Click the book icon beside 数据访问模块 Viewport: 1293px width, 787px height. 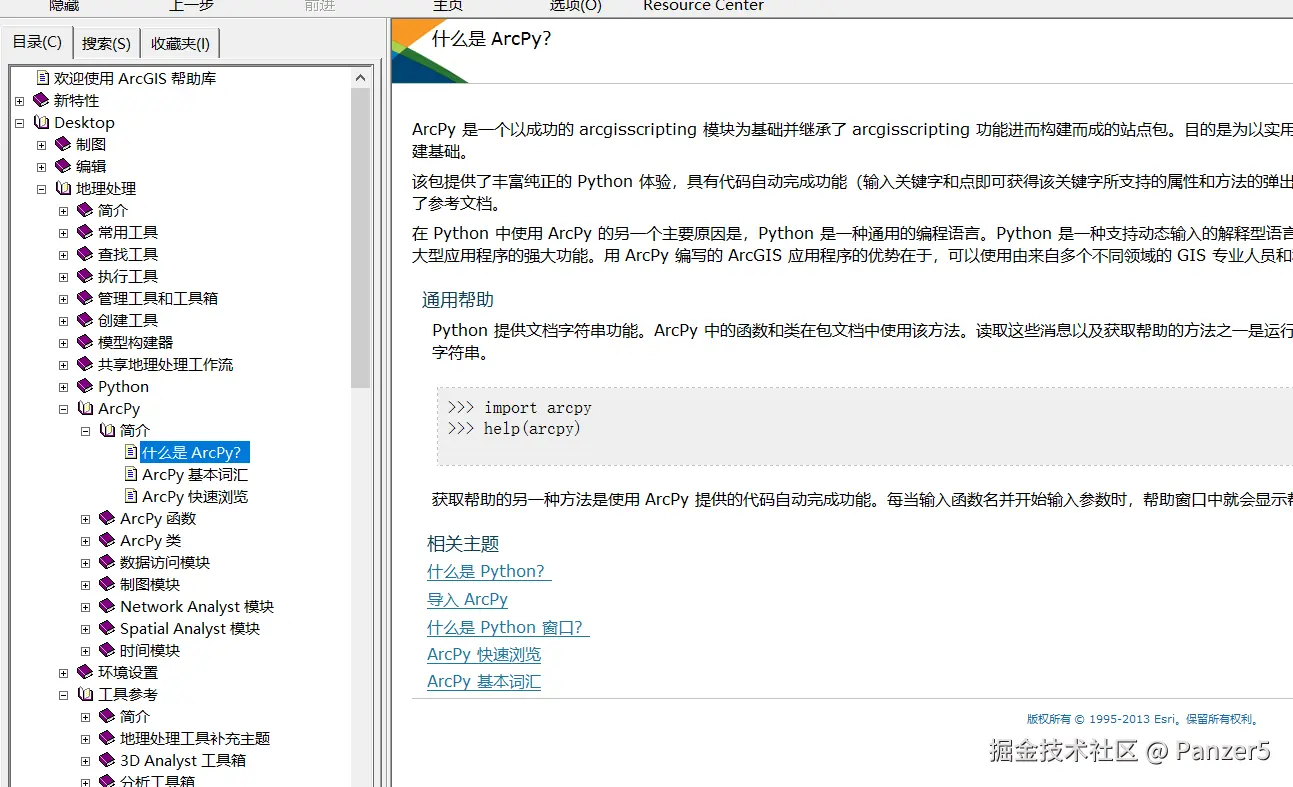click(x=107, y=562)
